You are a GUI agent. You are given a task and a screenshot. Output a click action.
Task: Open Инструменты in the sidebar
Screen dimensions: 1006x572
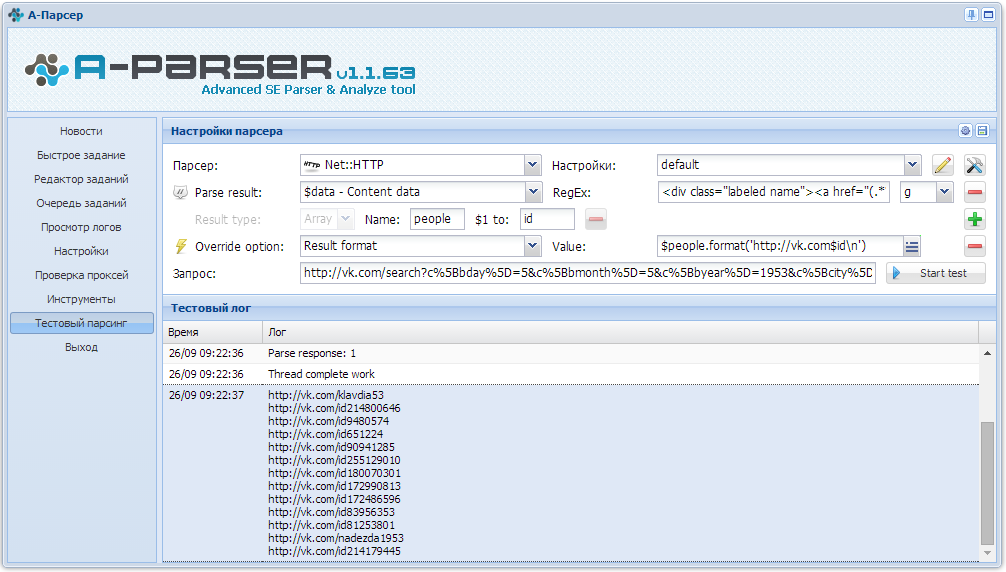pyautogui.click(x=81, y=299)
